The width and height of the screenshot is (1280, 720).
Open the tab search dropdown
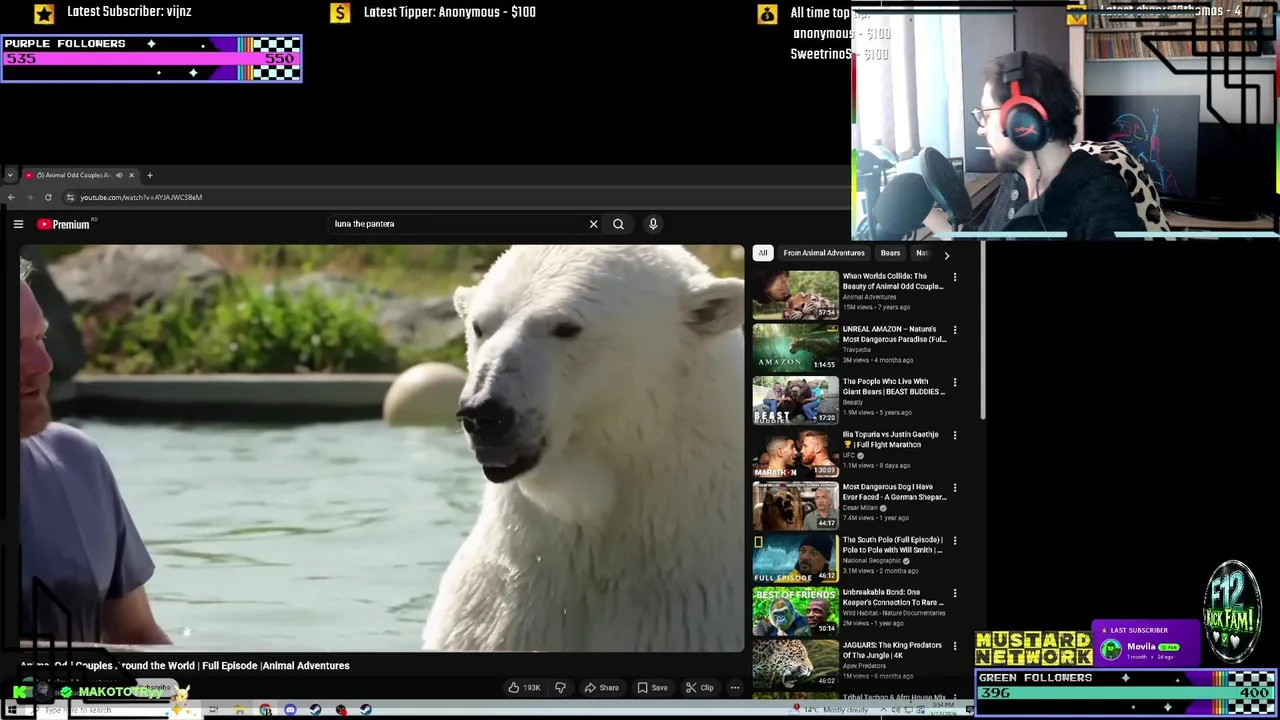[10, 175]
